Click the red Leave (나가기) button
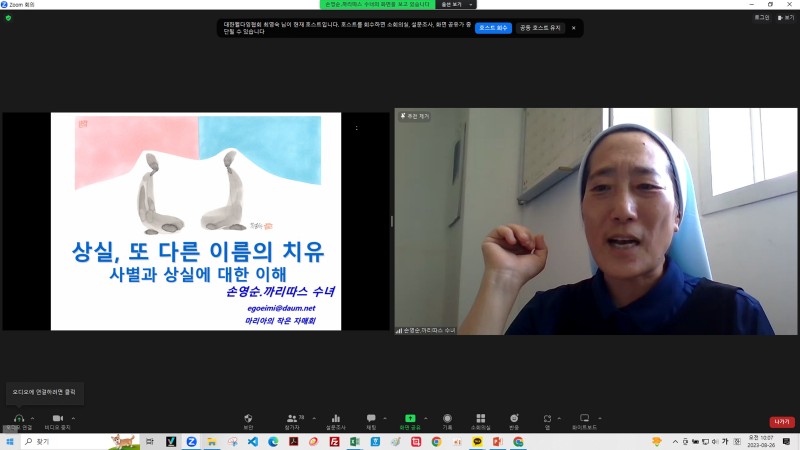This screenshot has height=450, width=800. coord(781,421)
